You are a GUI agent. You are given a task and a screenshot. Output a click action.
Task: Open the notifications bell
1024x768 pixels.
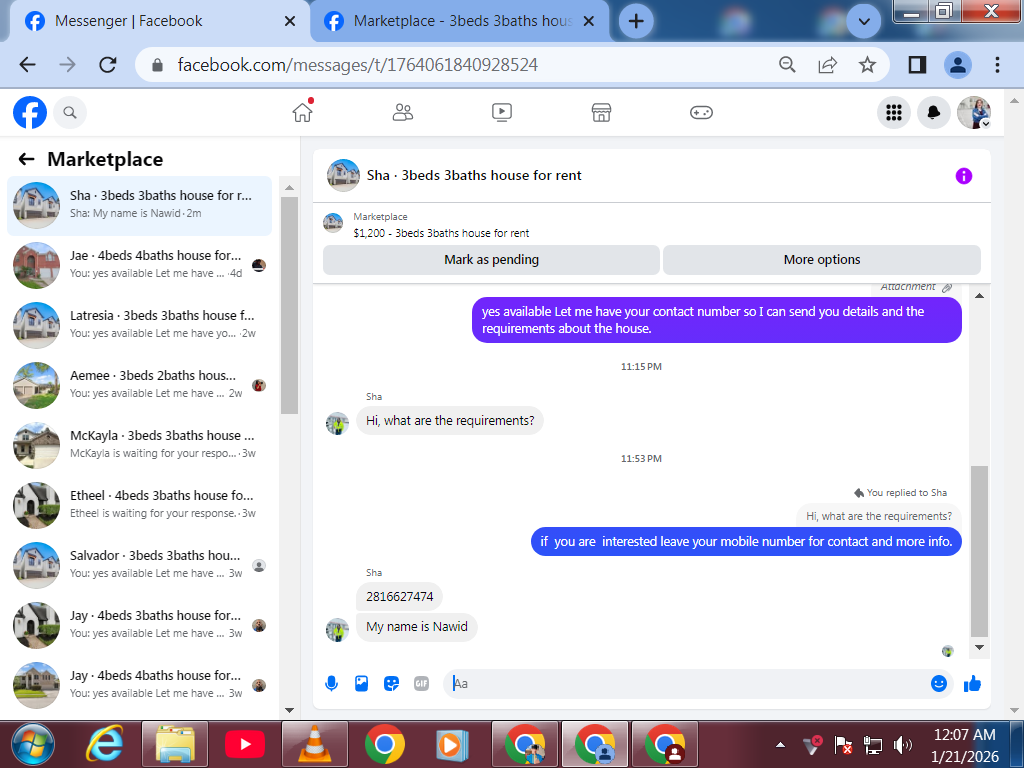[934, 113]
